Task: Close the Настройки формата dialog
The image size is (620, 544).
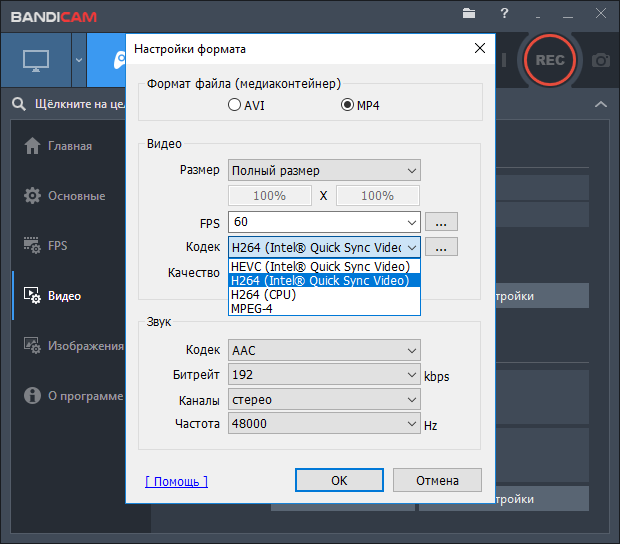Action: click(x=480, y=48)
